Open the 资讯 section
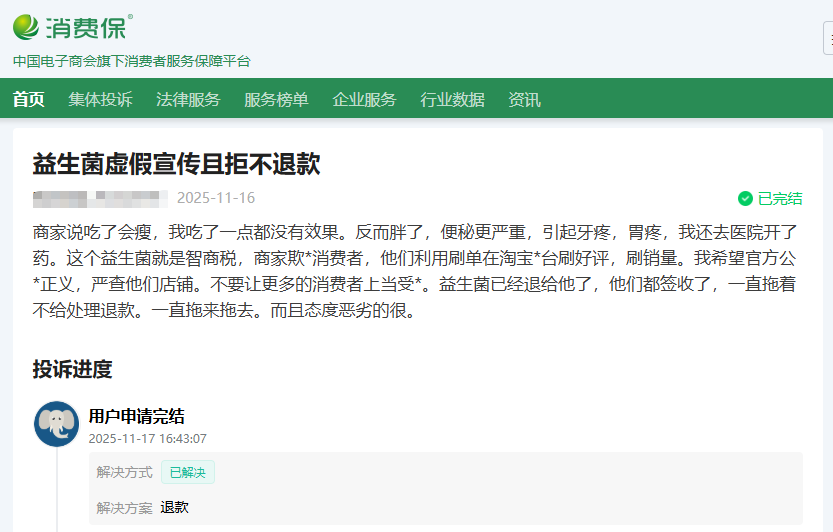This screenshot has width=833, height=532. pos(524,99)
